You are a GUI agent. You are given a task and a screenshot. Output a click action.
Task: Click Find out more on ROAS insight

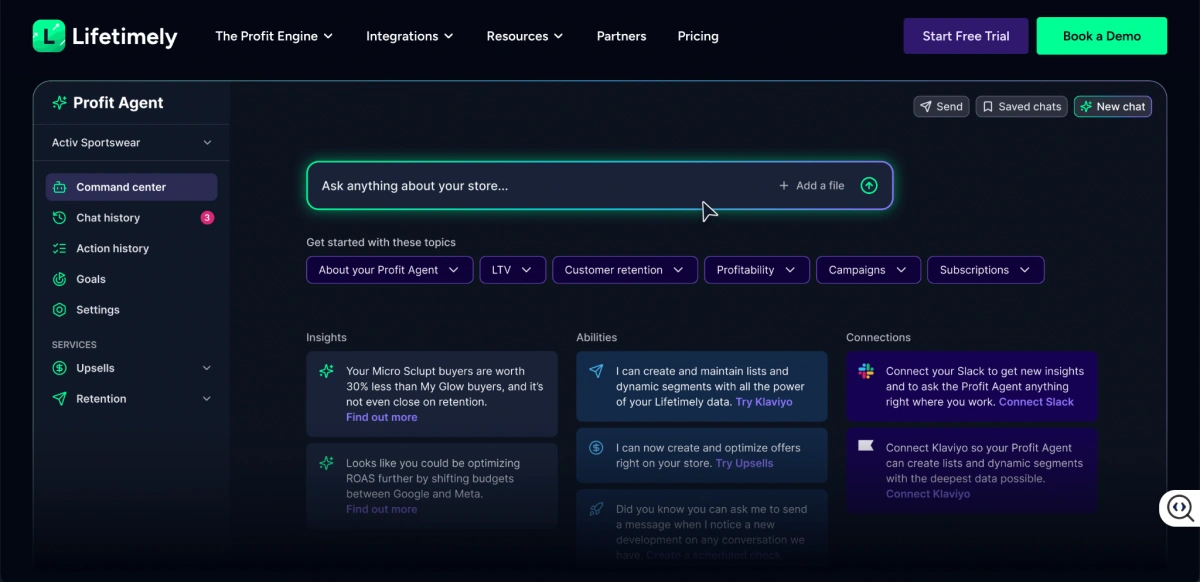click(382, 509)
